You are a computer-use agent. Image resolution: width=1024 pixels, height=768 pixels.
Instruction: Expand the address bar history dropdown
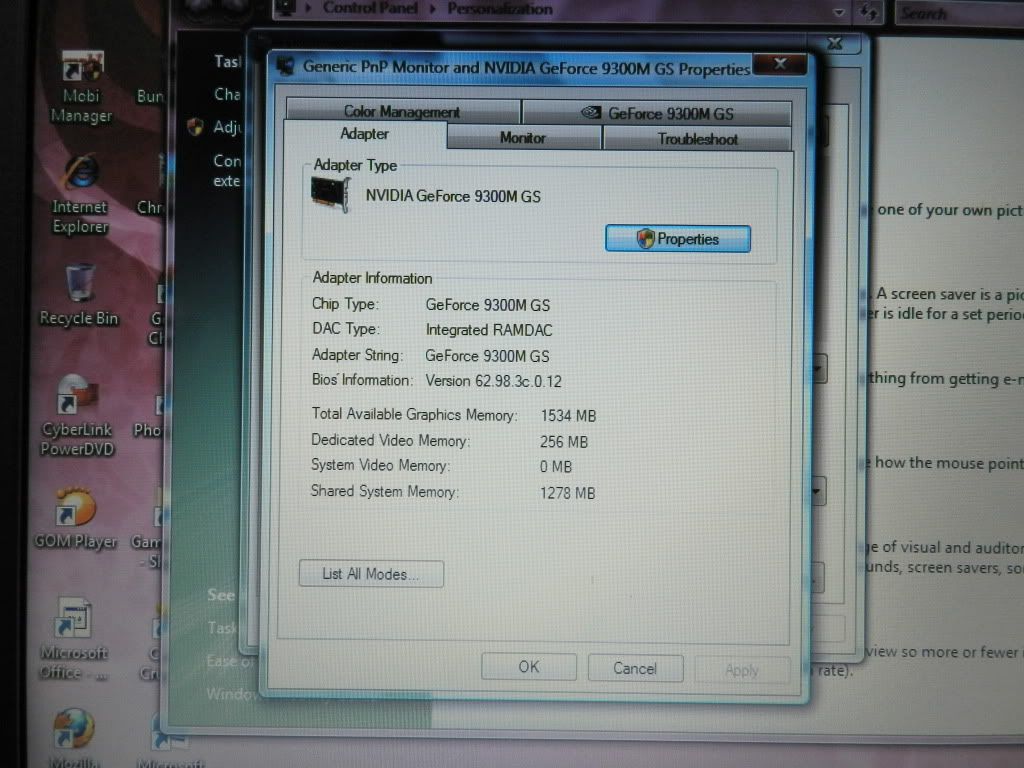coord(839,12)
